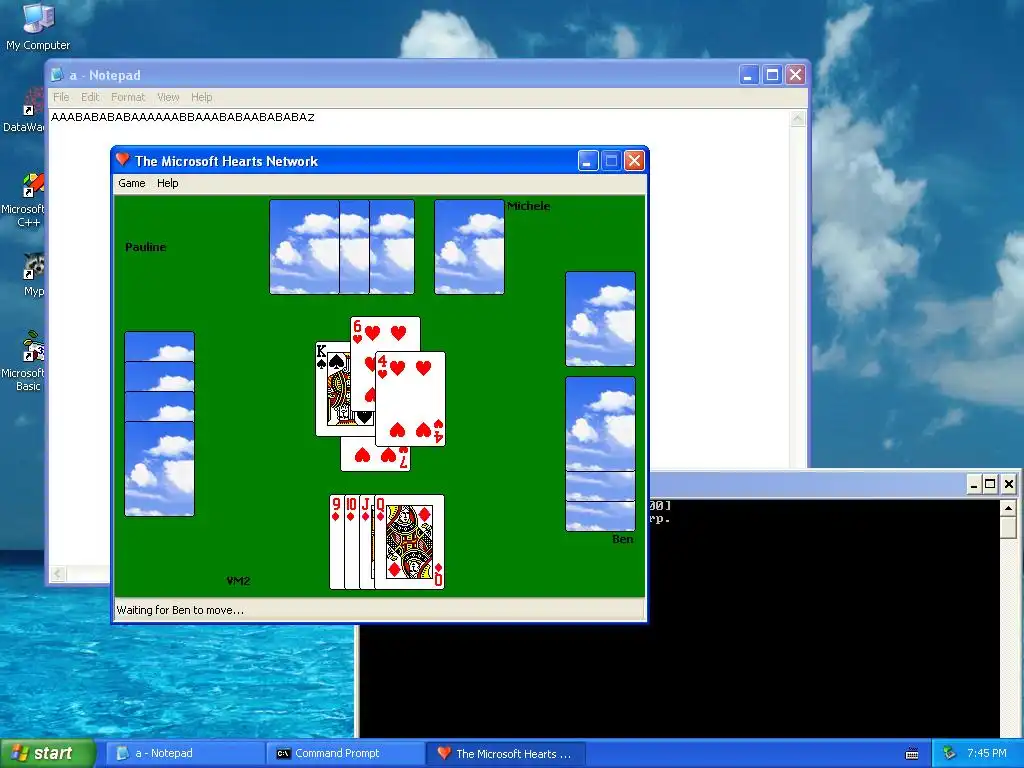Click the 6 of hearts on table
This screenshot has width=1024, height=768.
click(x=385, y=334)
